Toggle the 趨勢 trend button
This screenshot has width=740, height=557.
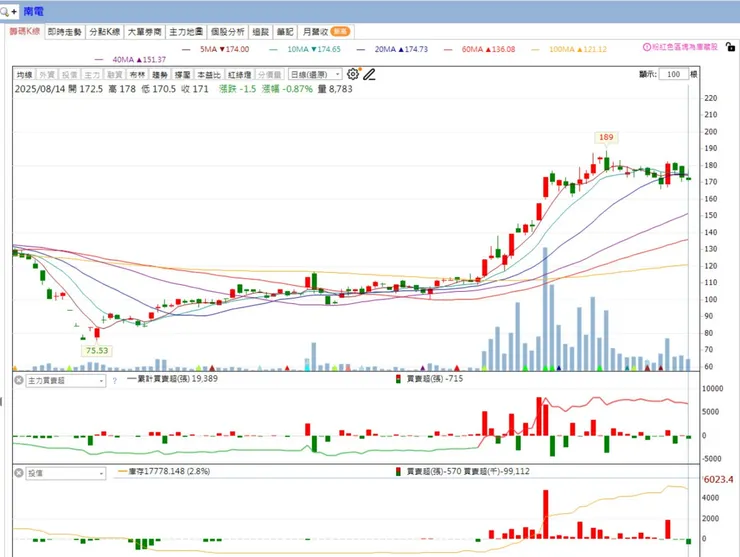pyautogui.click(x=160, y=75)
